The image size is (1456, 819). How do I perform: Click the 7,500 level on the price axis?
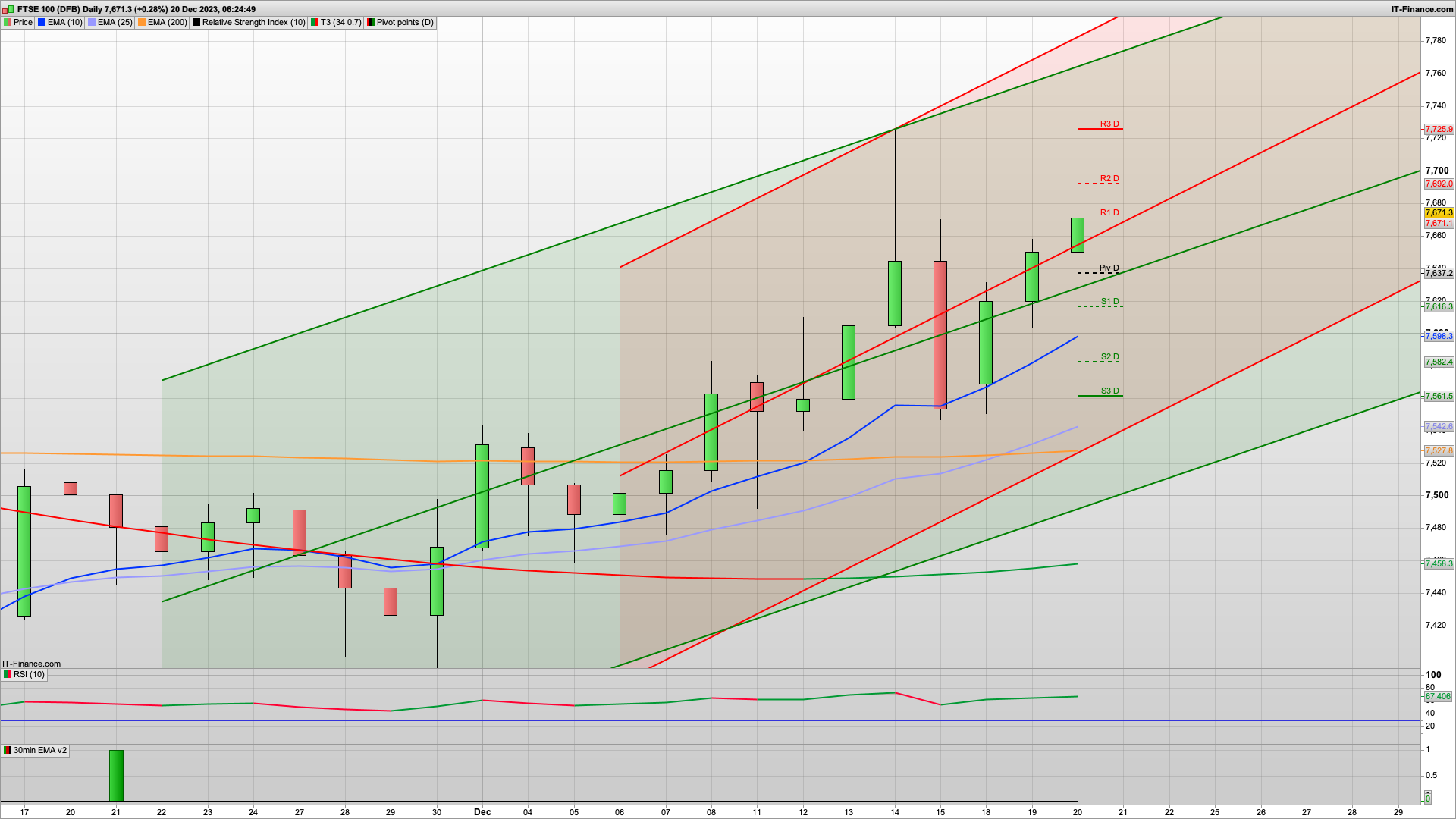(1436, 495)
